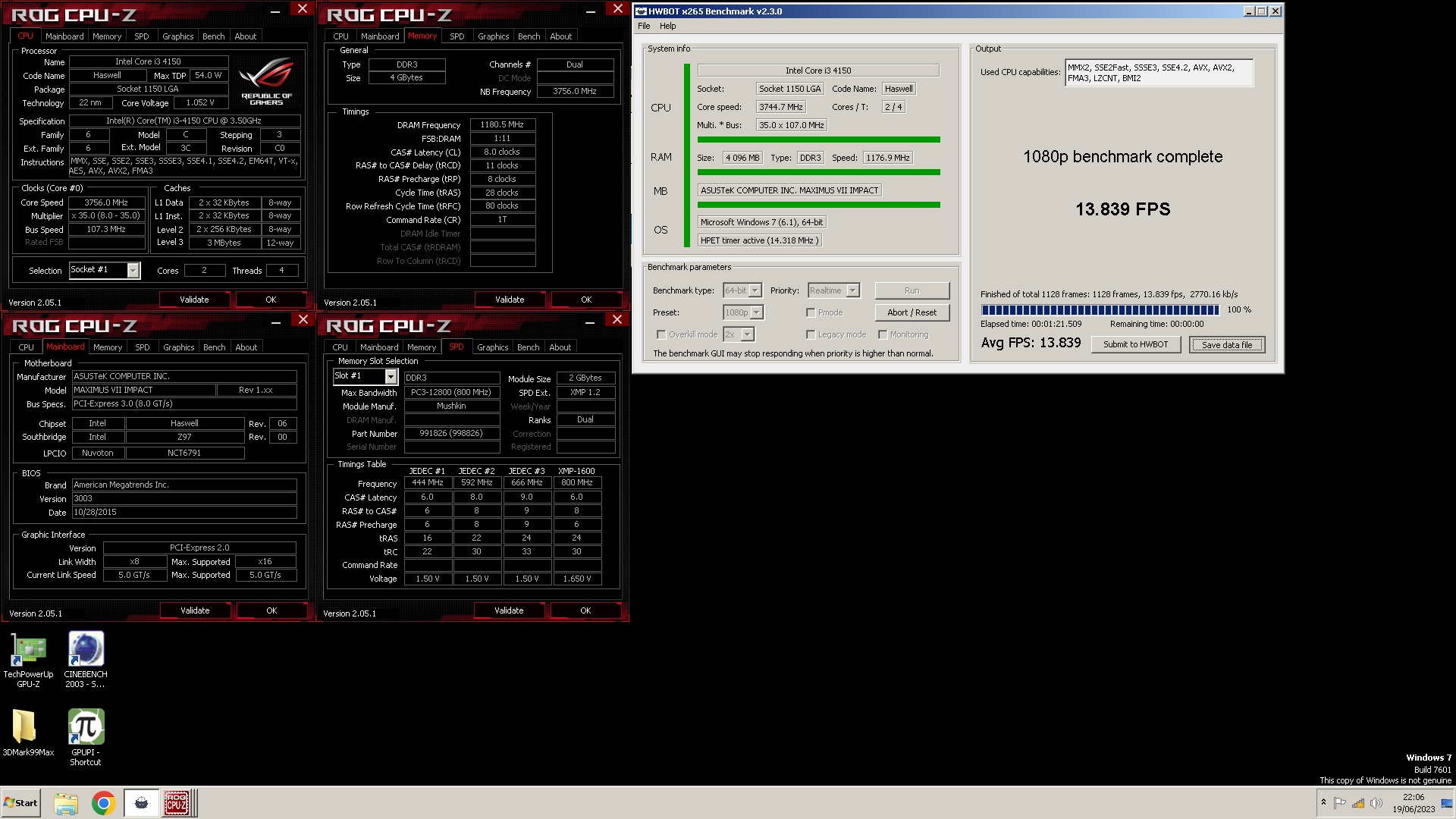Click the blue benchmark progress bar
This screenshot has width=1456, height=819.
1100,309
